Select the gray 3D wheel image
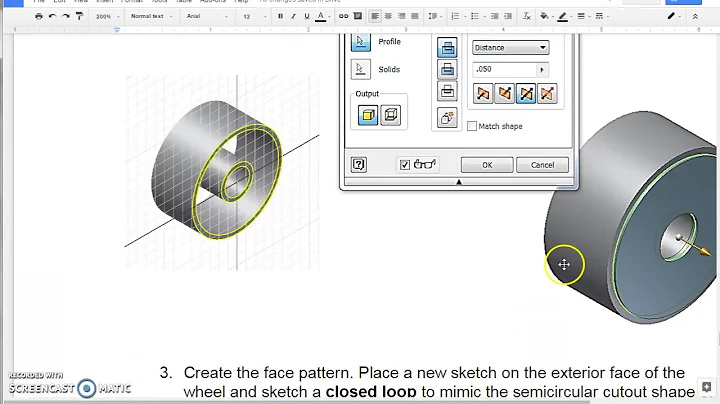Viewport: 720px width, 404px height. tap(632, 217)
